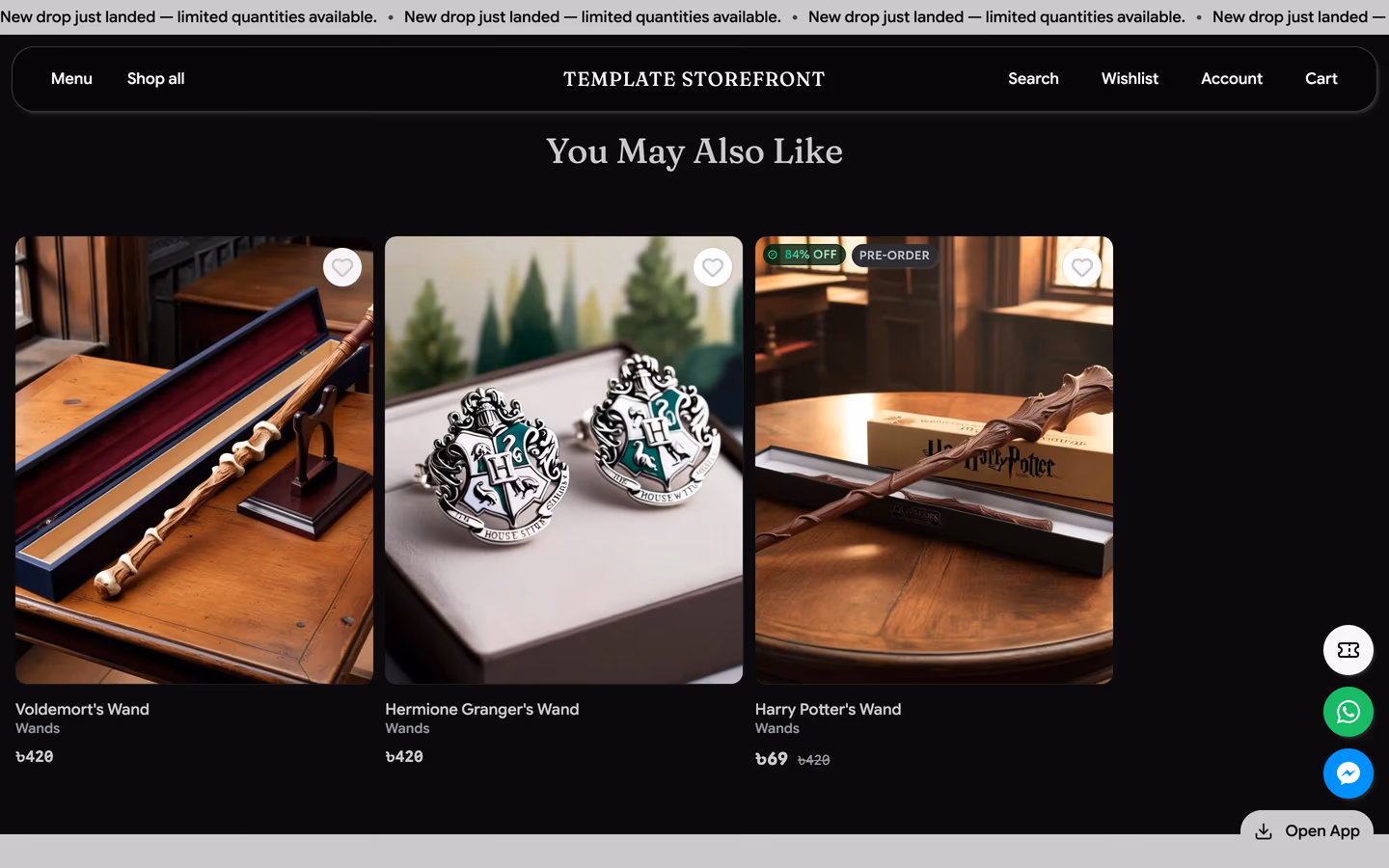Viewport: 1389px width, 868px height.
Task: Click the 84% OFF badge
Action: pyautogui.click(x=803, y=255)
